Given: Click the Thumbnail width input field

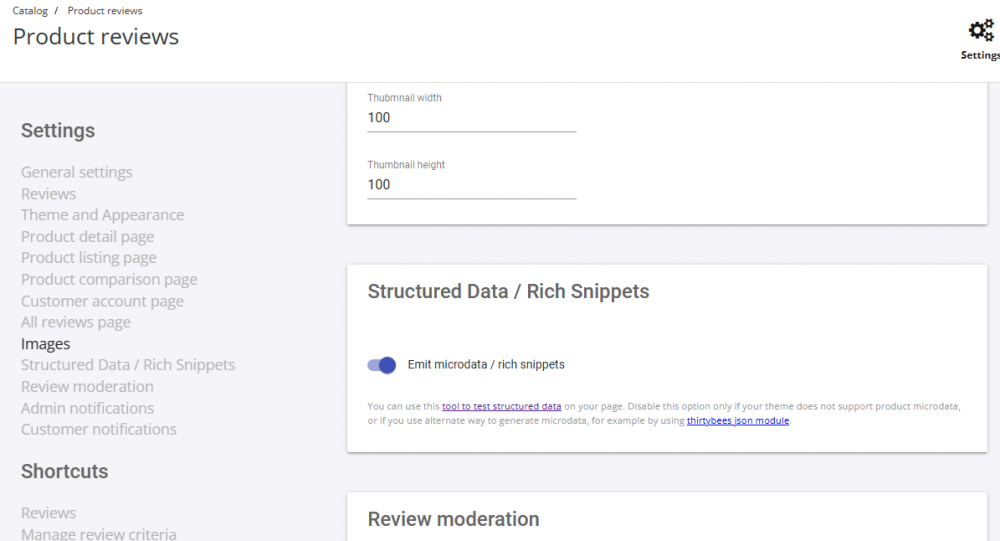Looking at the screenshot, I should click(471, 118).
